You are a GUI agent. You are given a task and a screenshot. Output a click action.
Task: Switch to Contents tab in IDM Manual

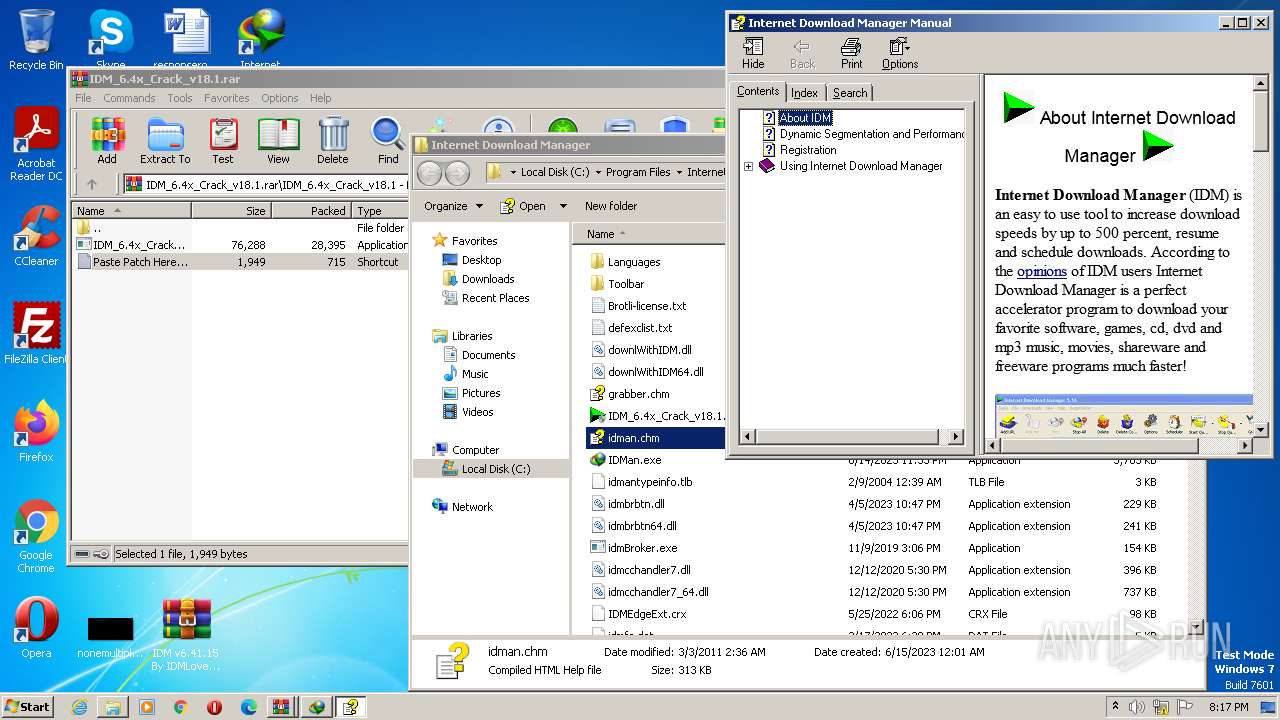[x=758, y=91]
